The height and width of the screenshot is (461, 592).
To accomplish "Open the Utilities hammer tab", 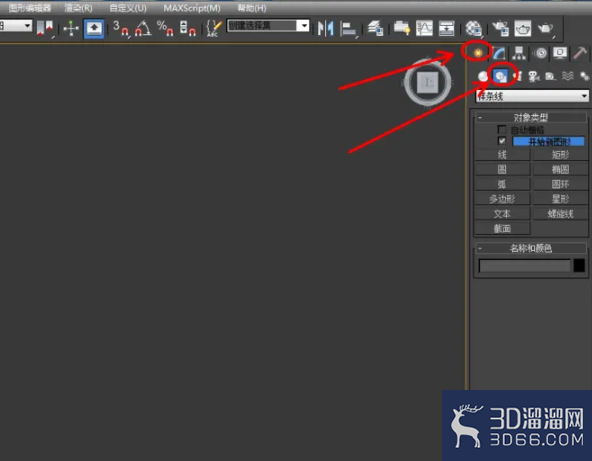I will tap(580, 53).
